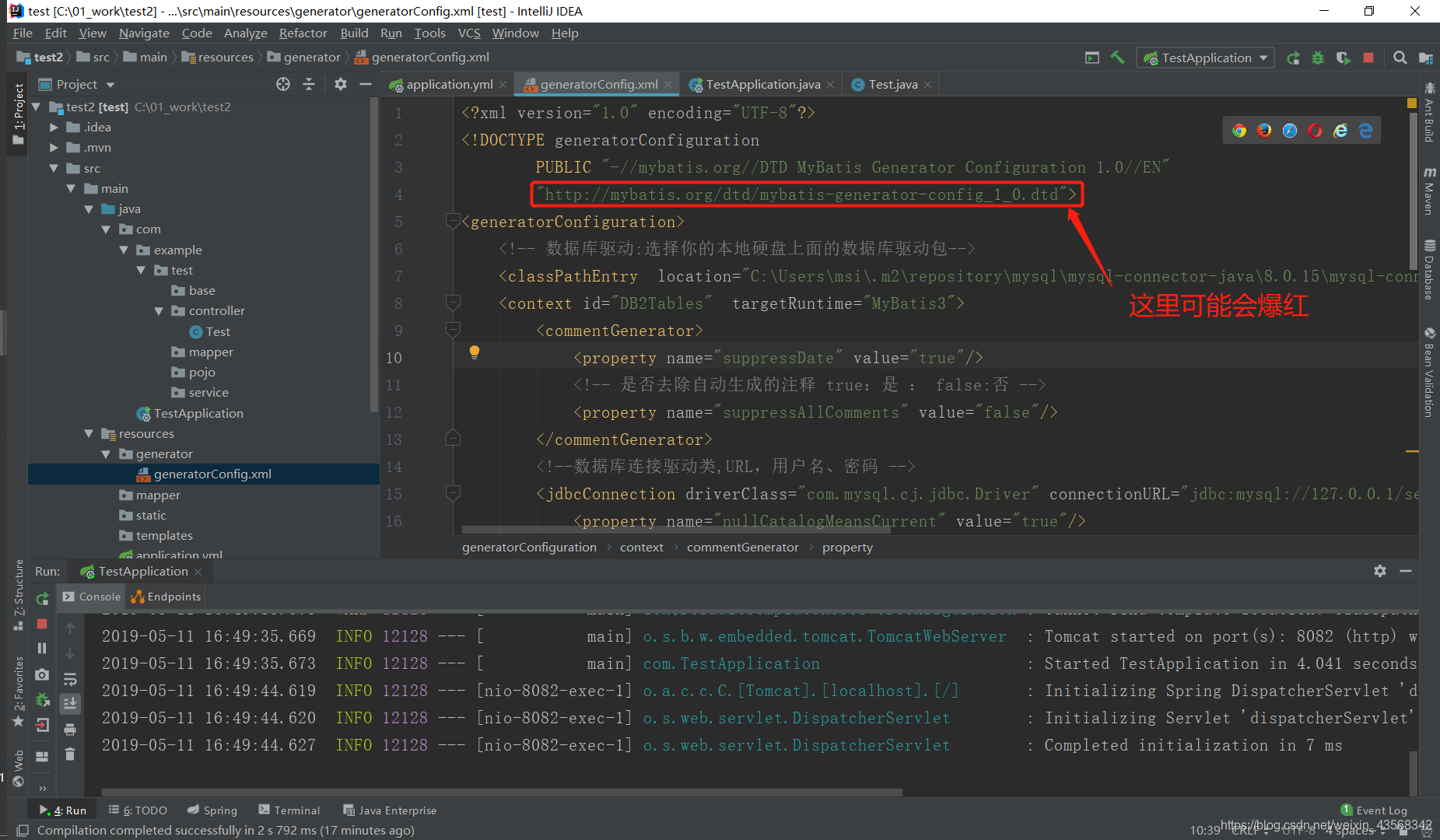This screenshot has width=1440, height=840.
Task: Close the generatorConfig.xml tab
Action: click(x=668, y=84)
